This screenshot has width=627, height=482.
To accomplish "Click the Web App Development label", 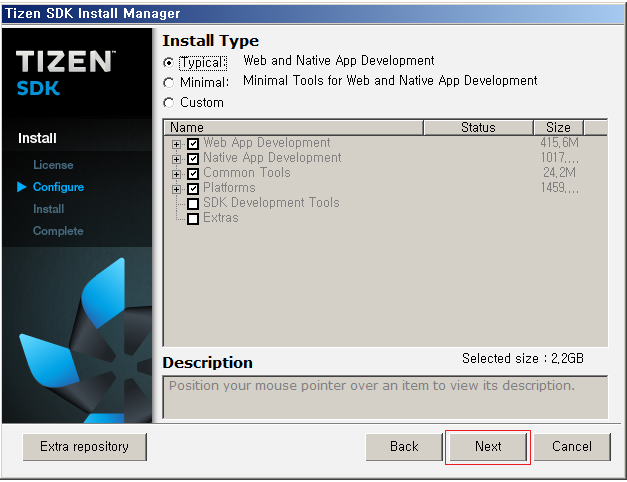I will click(267, 142).
